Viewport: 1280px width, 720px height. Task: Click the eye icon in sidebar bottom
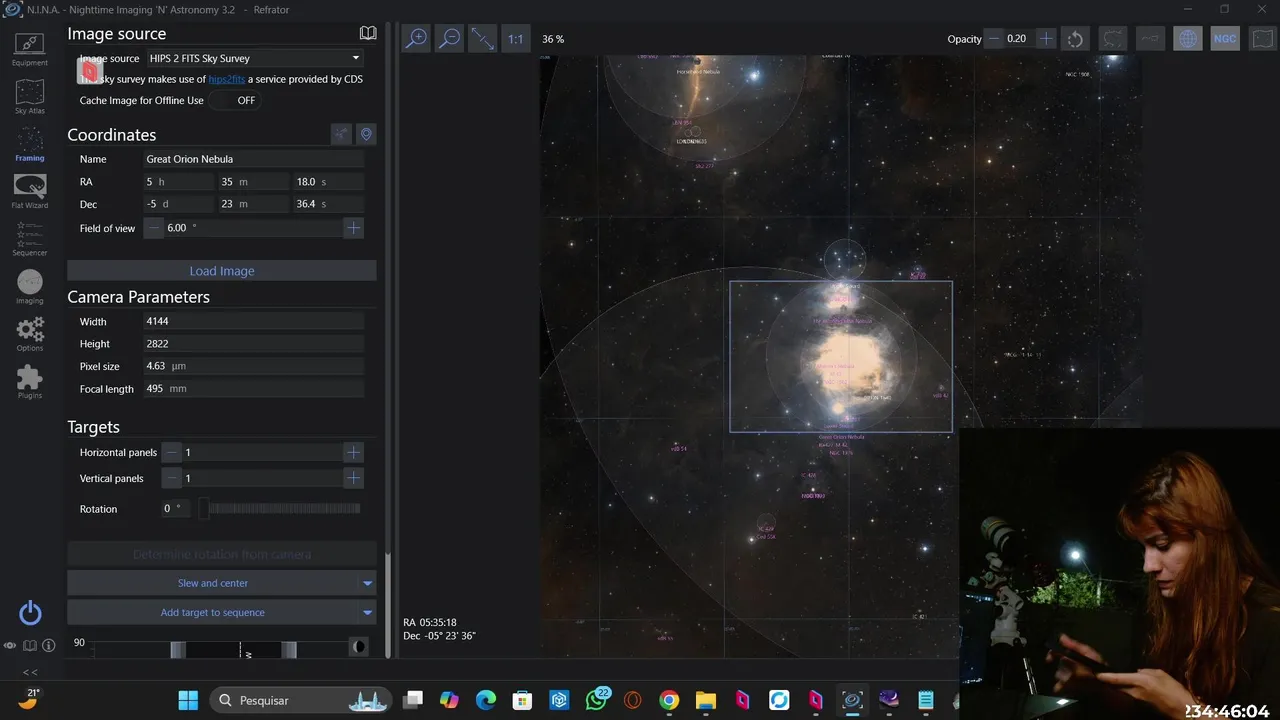pyautogui.click(x=9, y=646)
